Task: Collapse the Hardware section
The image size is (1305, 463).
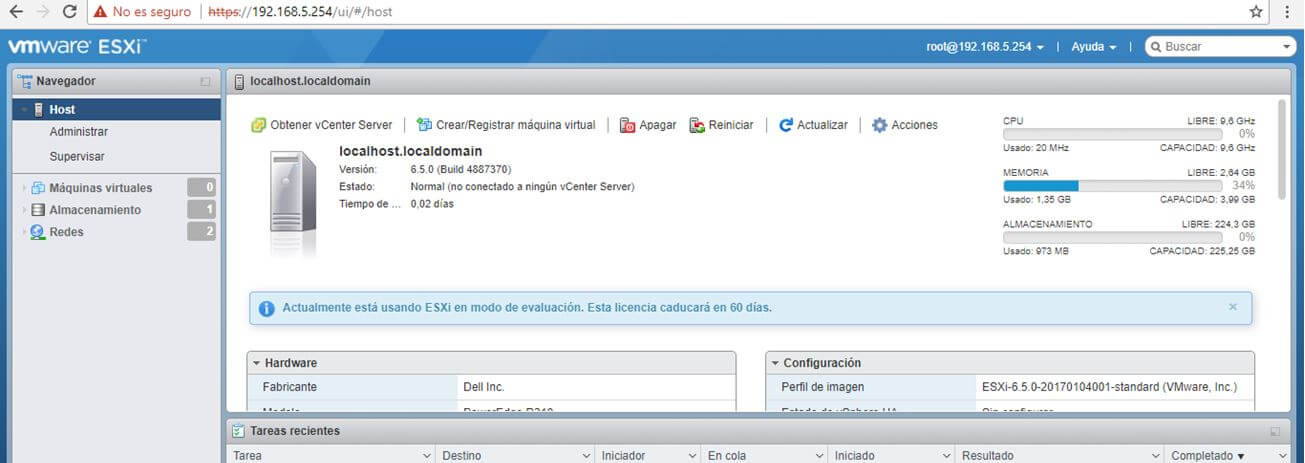Action: [x=256, y=363]
